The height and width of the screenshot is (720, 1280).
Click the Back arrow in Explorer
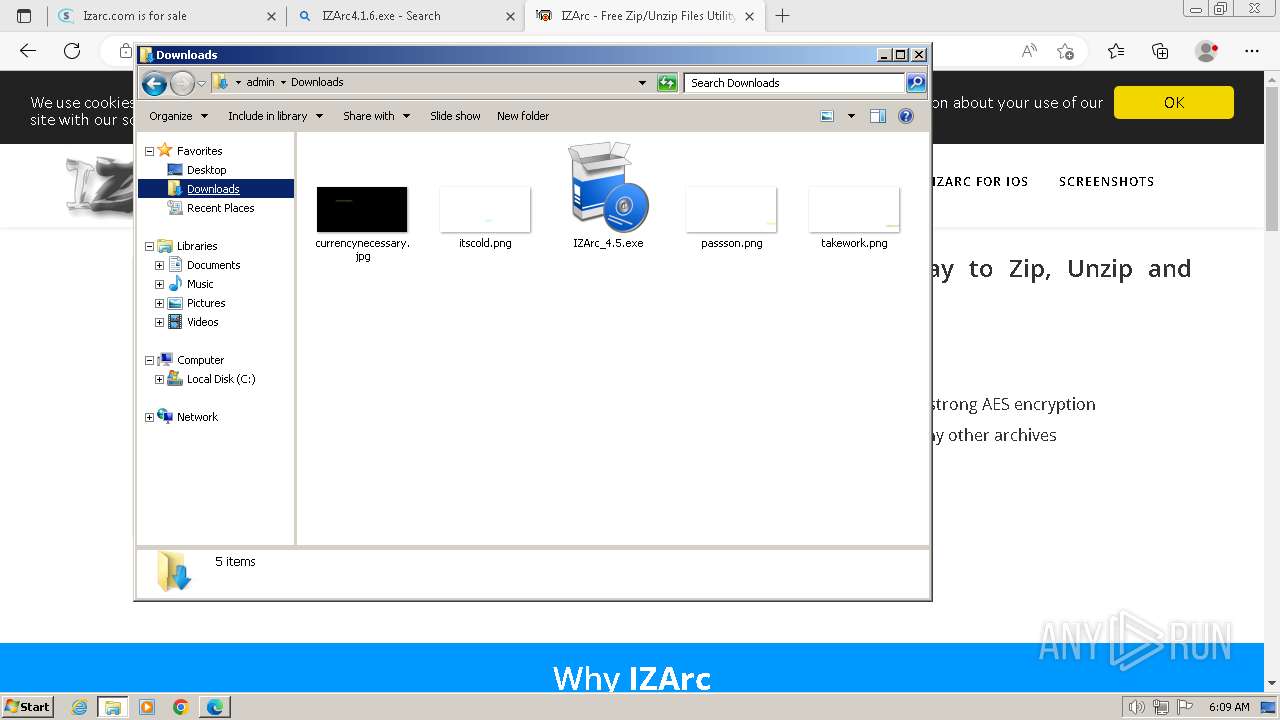154,83
